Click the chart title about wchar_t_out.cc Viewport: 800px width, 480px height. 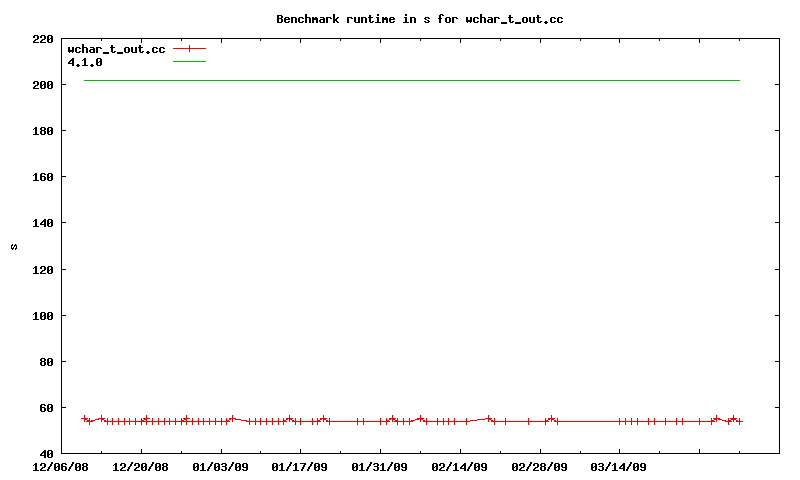(412, 19)
